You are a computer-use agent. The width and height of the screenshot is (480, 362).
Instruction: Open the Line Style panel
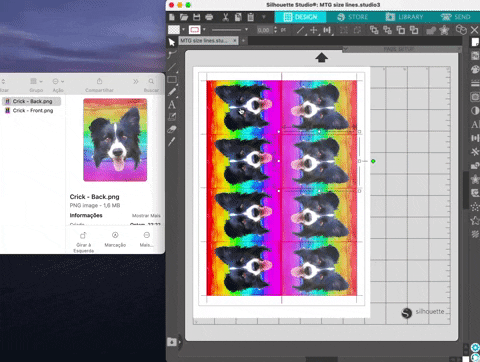coord(475,83)
